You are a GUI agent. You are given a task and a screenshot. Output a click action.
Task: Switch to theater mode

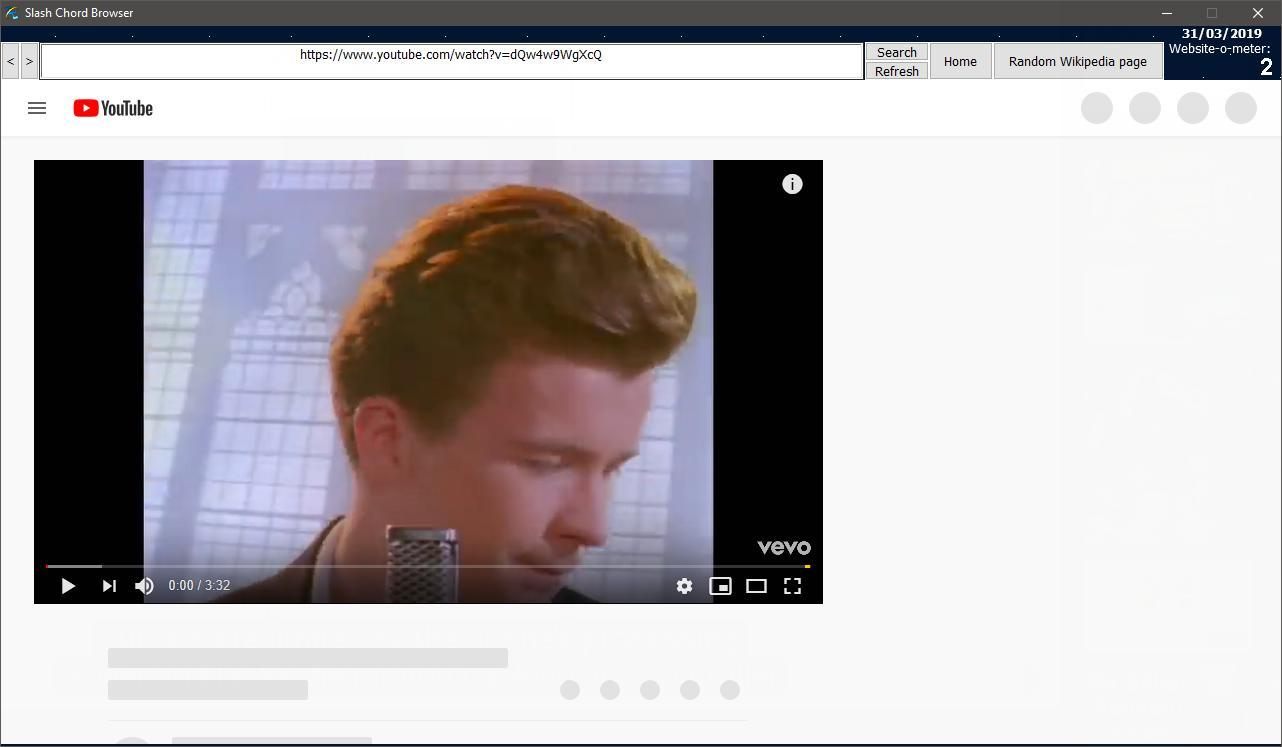pyautogui.click(x=756, y=586)
